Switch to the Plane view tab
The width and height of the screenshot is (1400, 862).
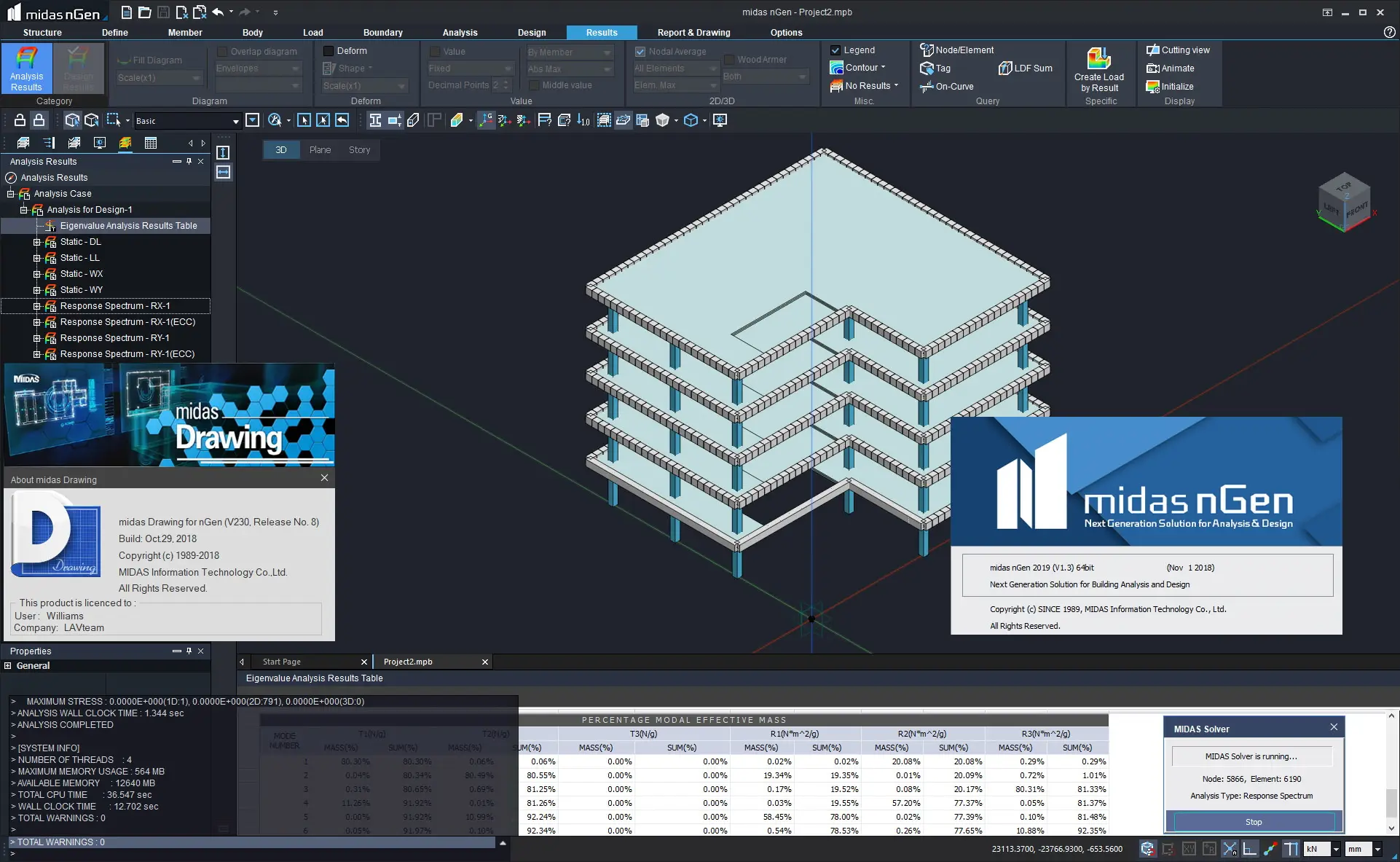coord(320,150)
